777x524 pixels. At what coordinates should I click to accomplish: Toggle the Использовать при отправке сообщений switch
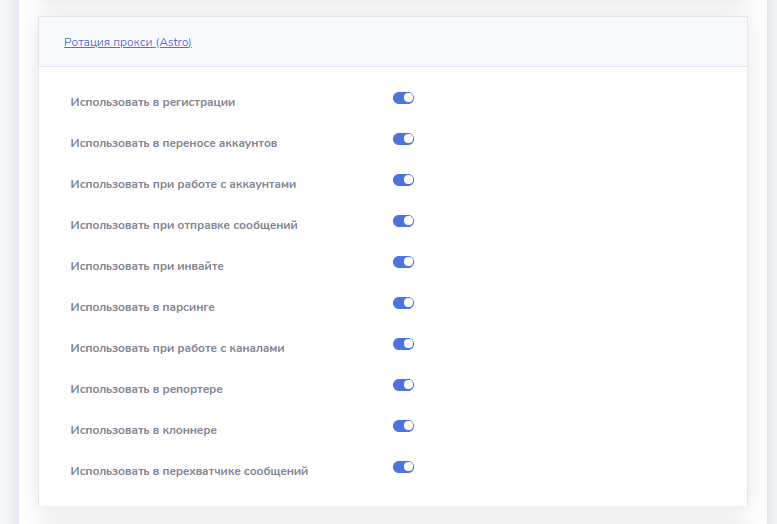tap(403, 221)
